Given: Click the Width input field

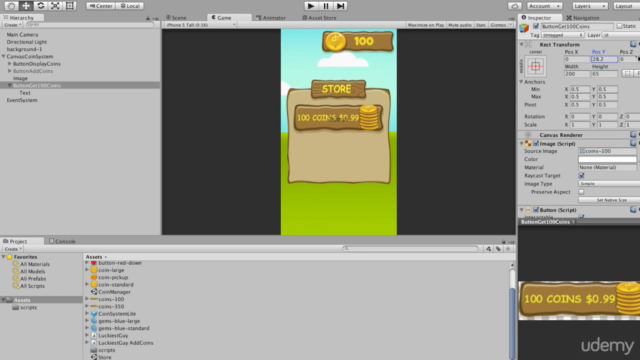Looking at the screenshot, I should pos(577,74).
